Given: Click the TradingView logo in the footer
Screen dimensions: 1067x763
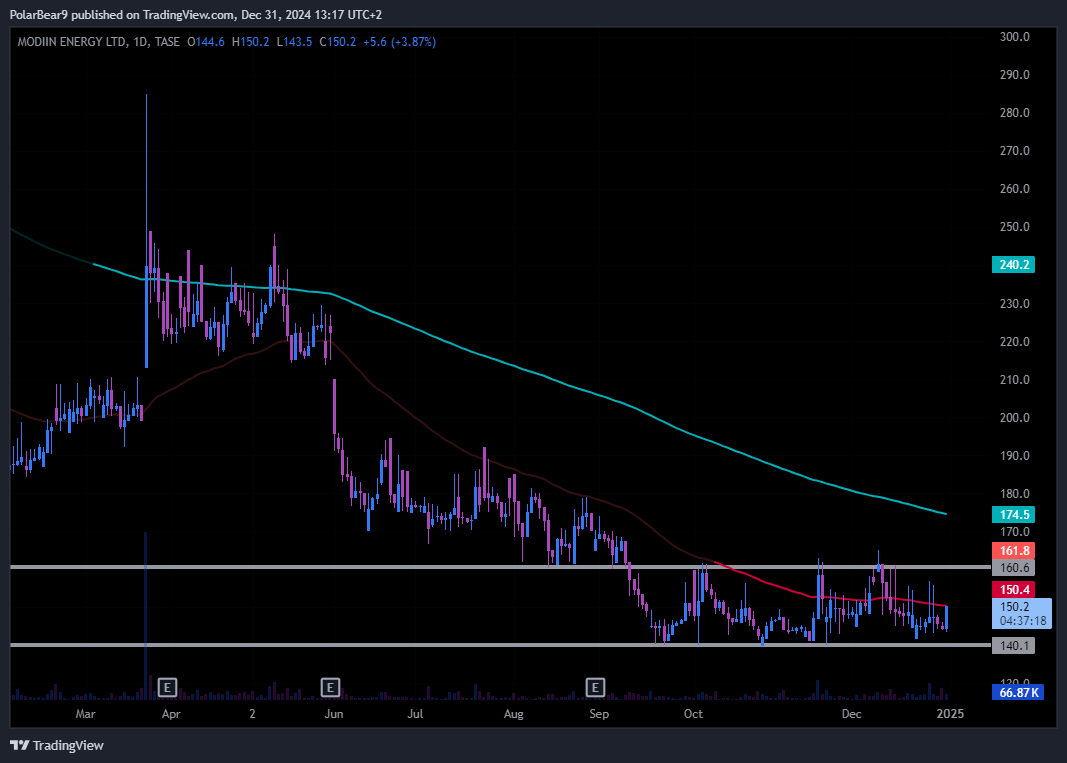Looking at the screenshot, I should pos(57,745).
